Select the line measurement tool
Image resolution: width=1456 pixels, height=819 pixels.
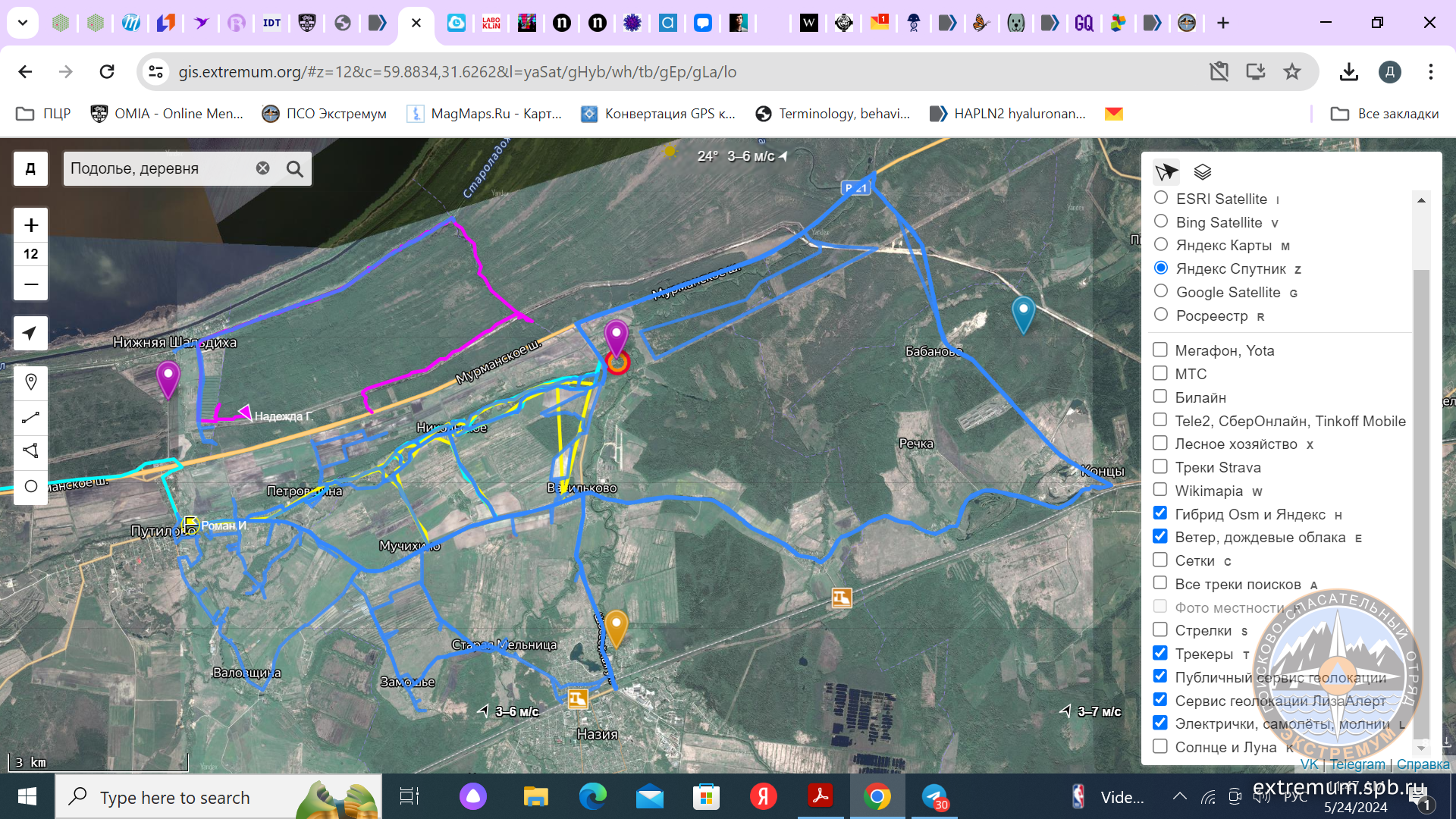tap(31, 418)
